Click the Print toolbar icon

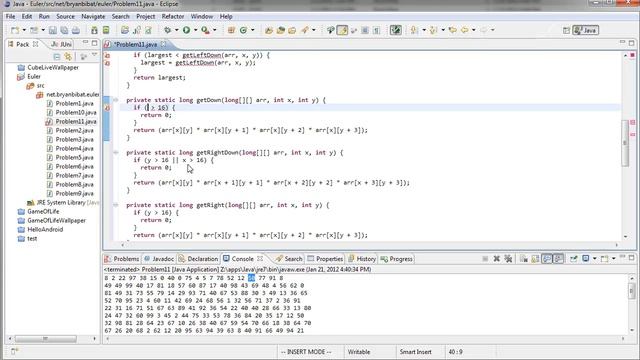[x=76, y=30]
